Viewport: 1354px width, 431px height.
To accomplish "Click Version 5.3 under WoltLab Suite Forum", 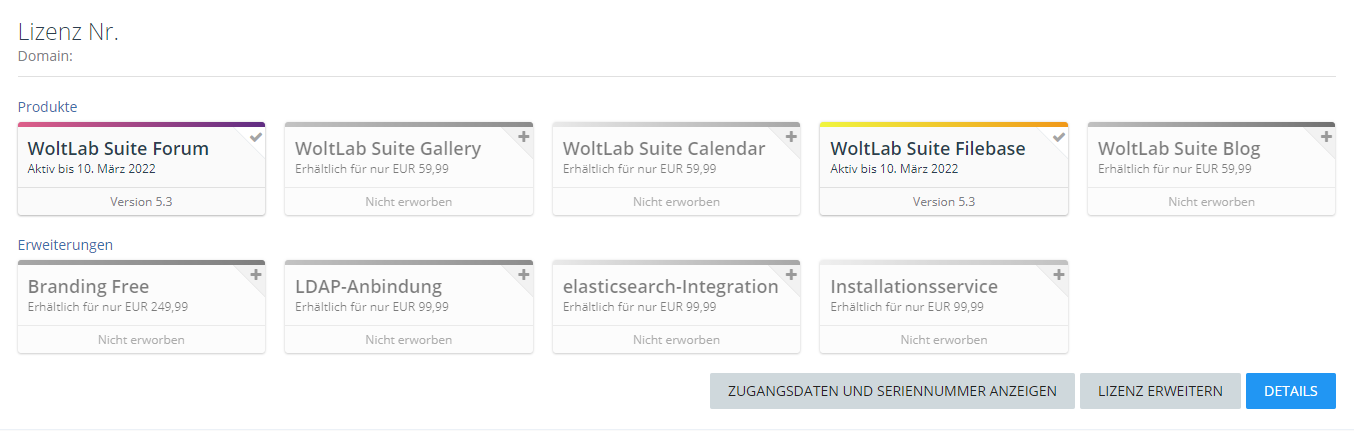I will coord(141,202).
